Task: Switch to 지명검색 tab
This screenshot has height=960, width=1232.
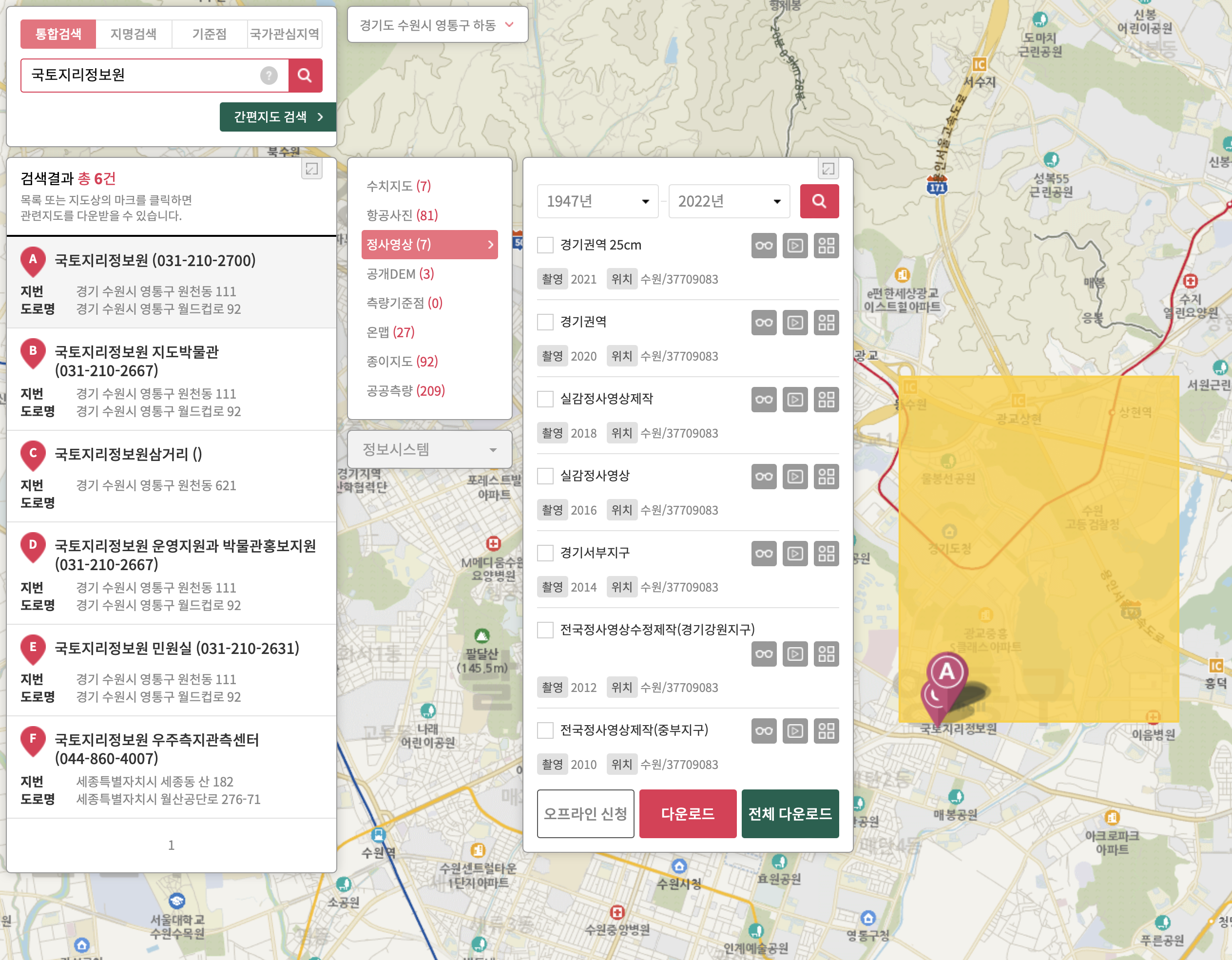Action: coord(133,34)
